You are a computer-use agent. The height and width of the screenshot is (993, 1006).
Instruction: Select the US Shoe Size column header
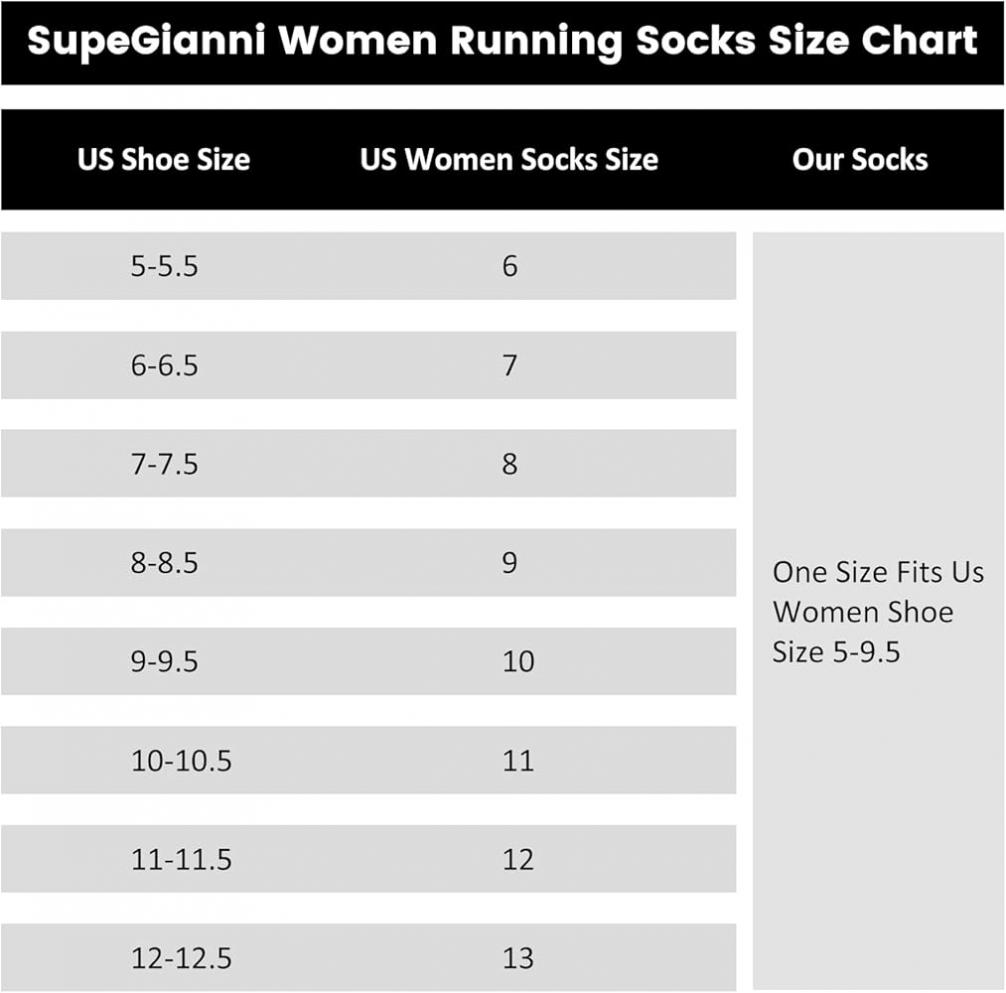coord(164,159)
